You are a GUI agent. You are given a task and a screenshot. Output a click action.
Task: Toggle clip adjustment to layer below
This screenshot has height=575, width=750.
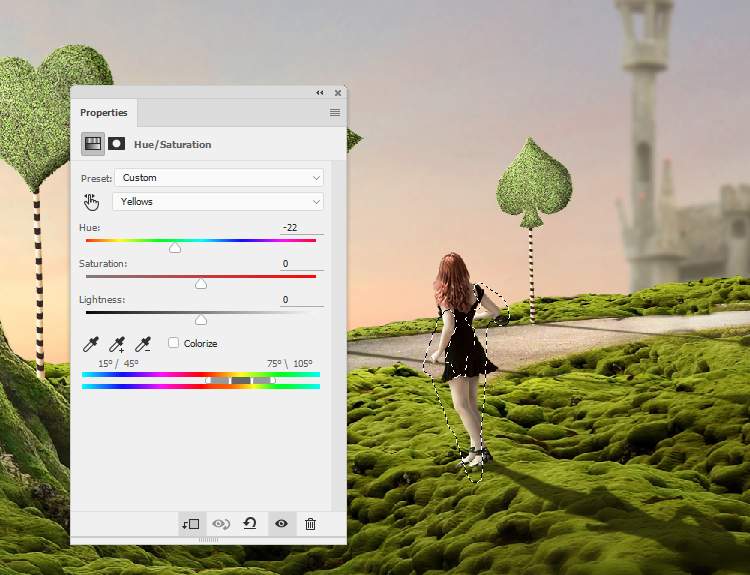click(x=191, y=523)
